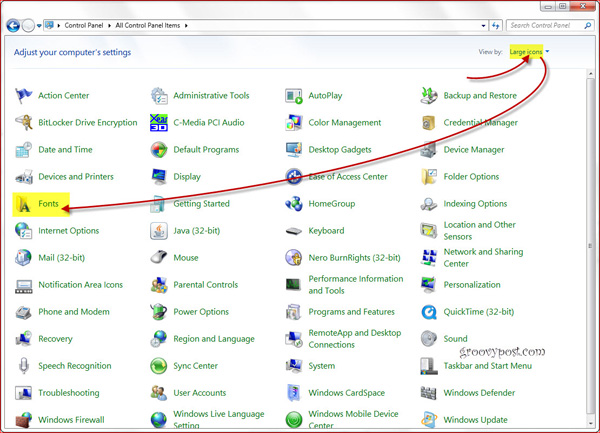
Task: Click the Keyboard icon
Action: (294, 231)
